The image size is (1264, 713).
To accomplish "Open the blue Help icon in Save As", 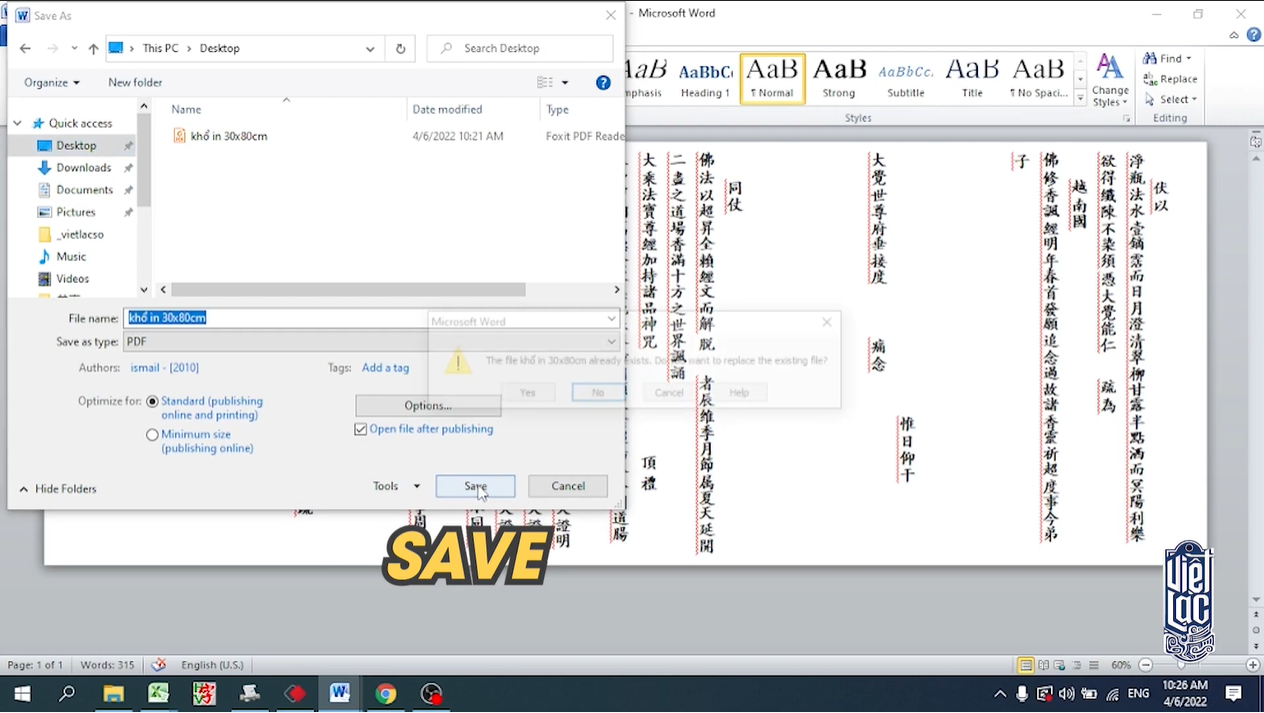I will pos(603,83).
